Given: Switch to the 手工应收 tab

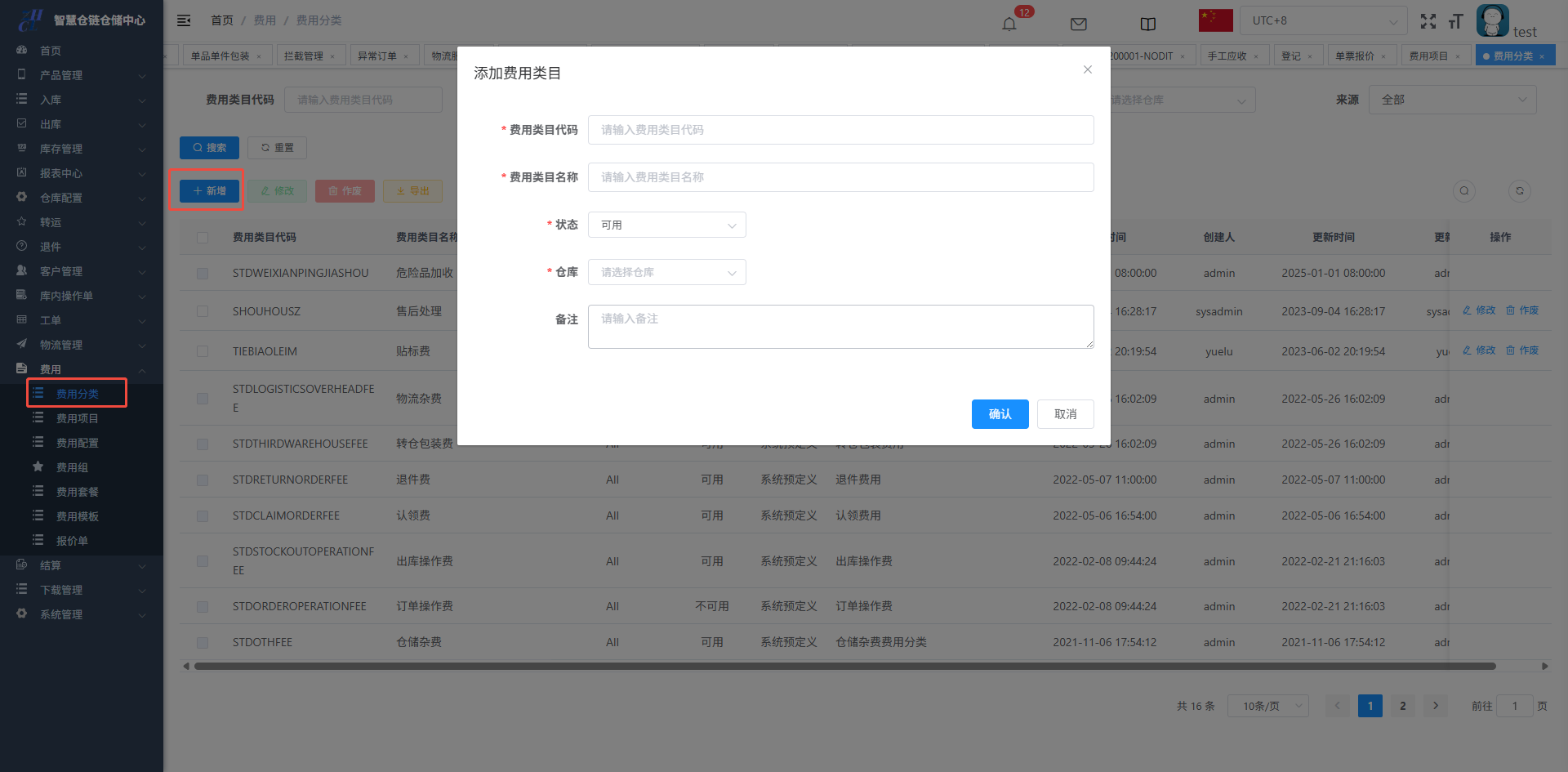Looking at the screenshot, I should 1227,56.
